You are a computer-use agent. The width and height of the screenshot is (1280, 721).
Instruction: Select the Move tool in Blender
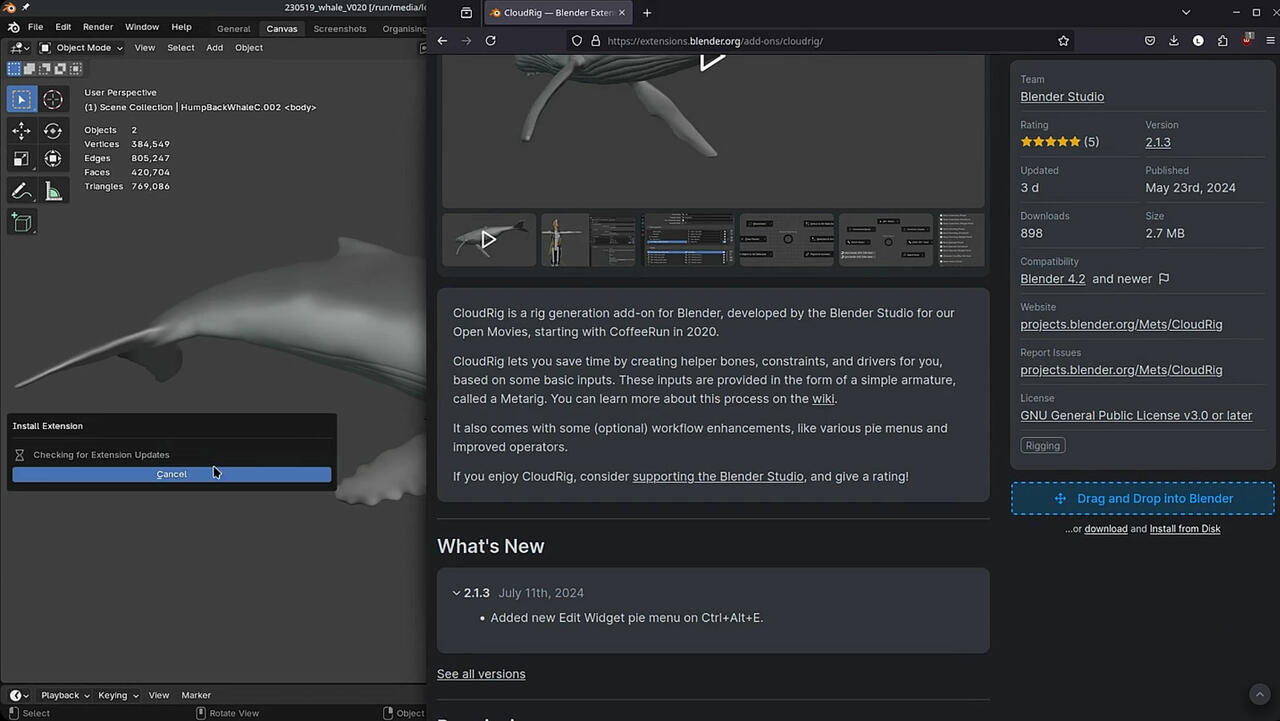(x=21, y=131)
